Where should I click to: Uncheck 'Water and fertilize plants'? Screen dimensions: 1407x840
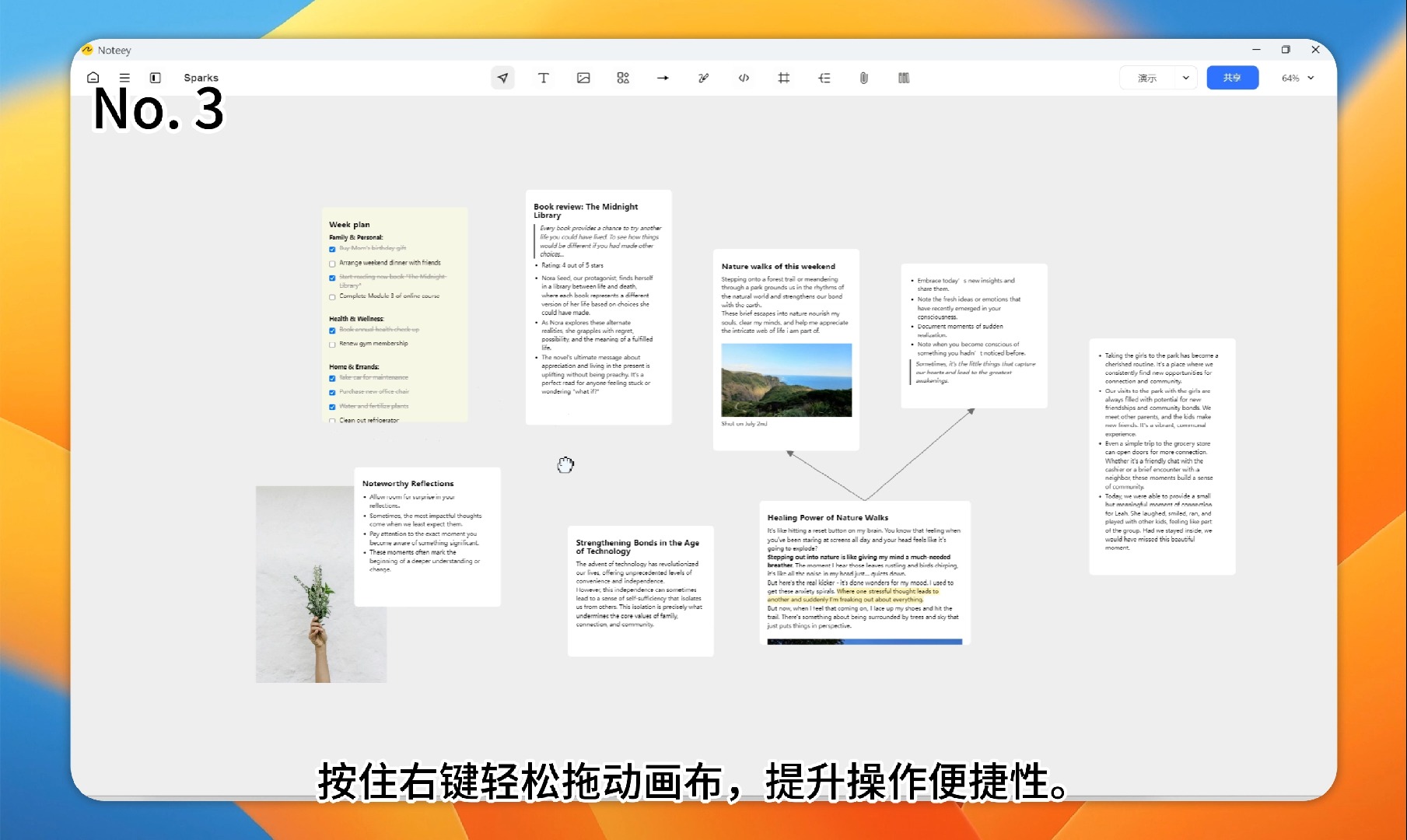point(332,407)
